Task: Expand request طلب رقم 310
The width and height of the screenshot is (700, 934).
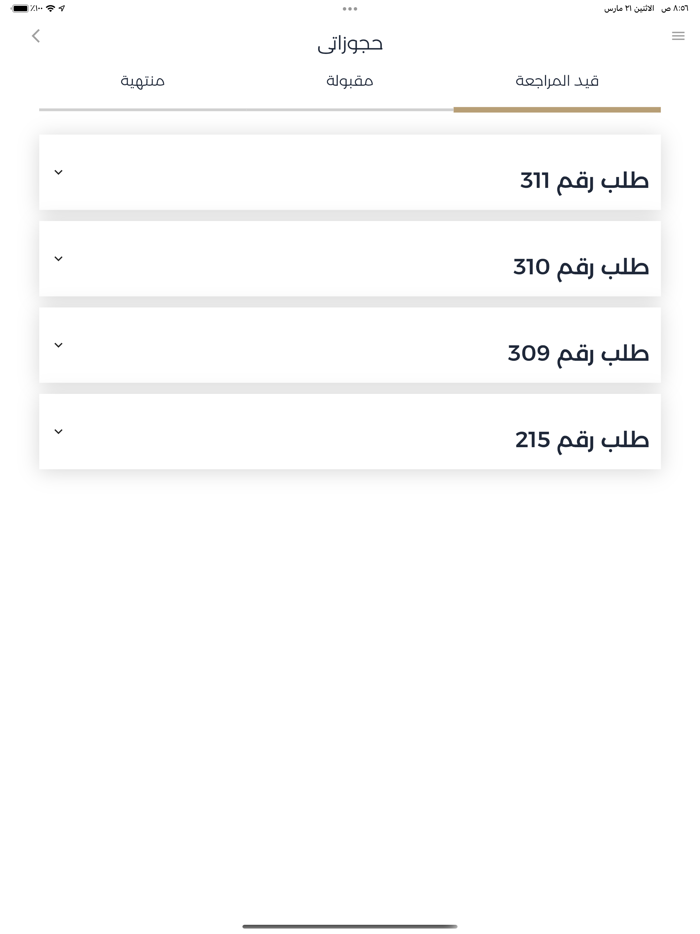Action: [58, 258]
